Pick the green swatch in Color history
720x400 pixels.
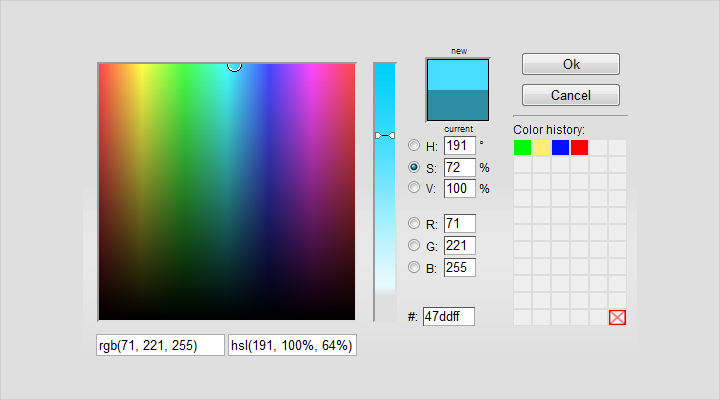pyautogui.click(x=522, y=148)
